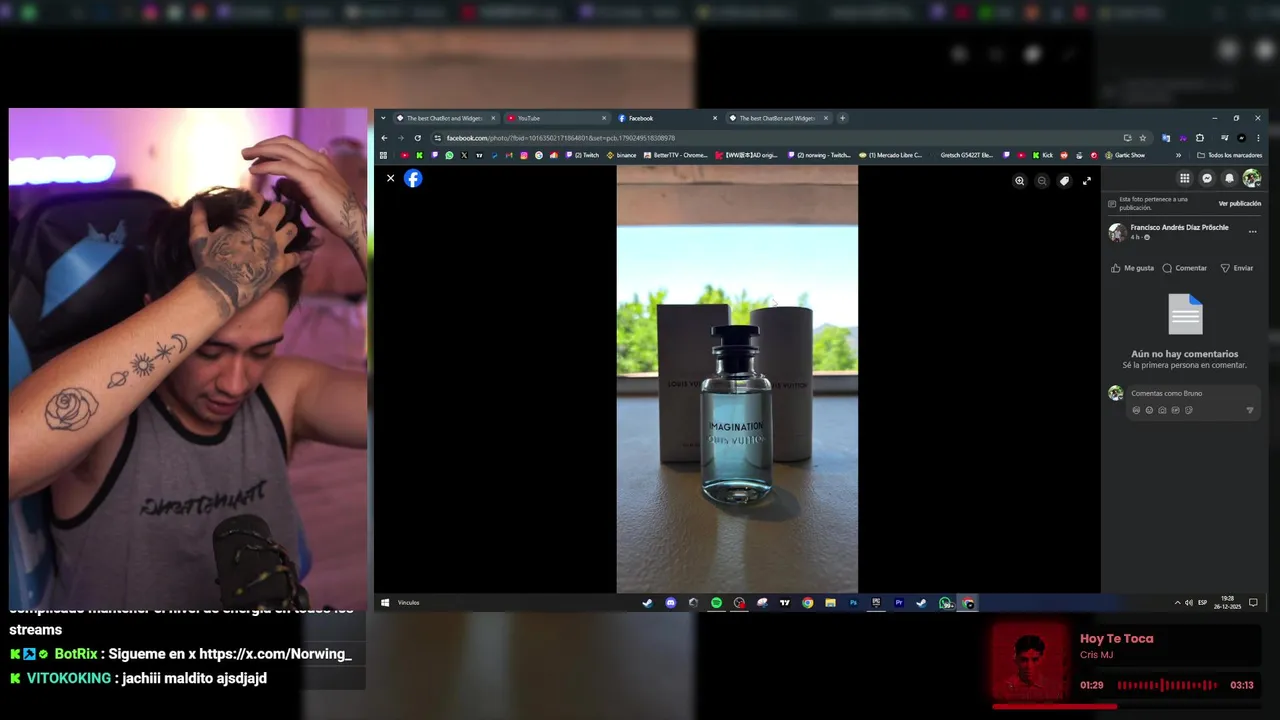Click the Louis Vuitton perfume photo
This screenshot has height=720, width=1280.
(x=737, y=379)
